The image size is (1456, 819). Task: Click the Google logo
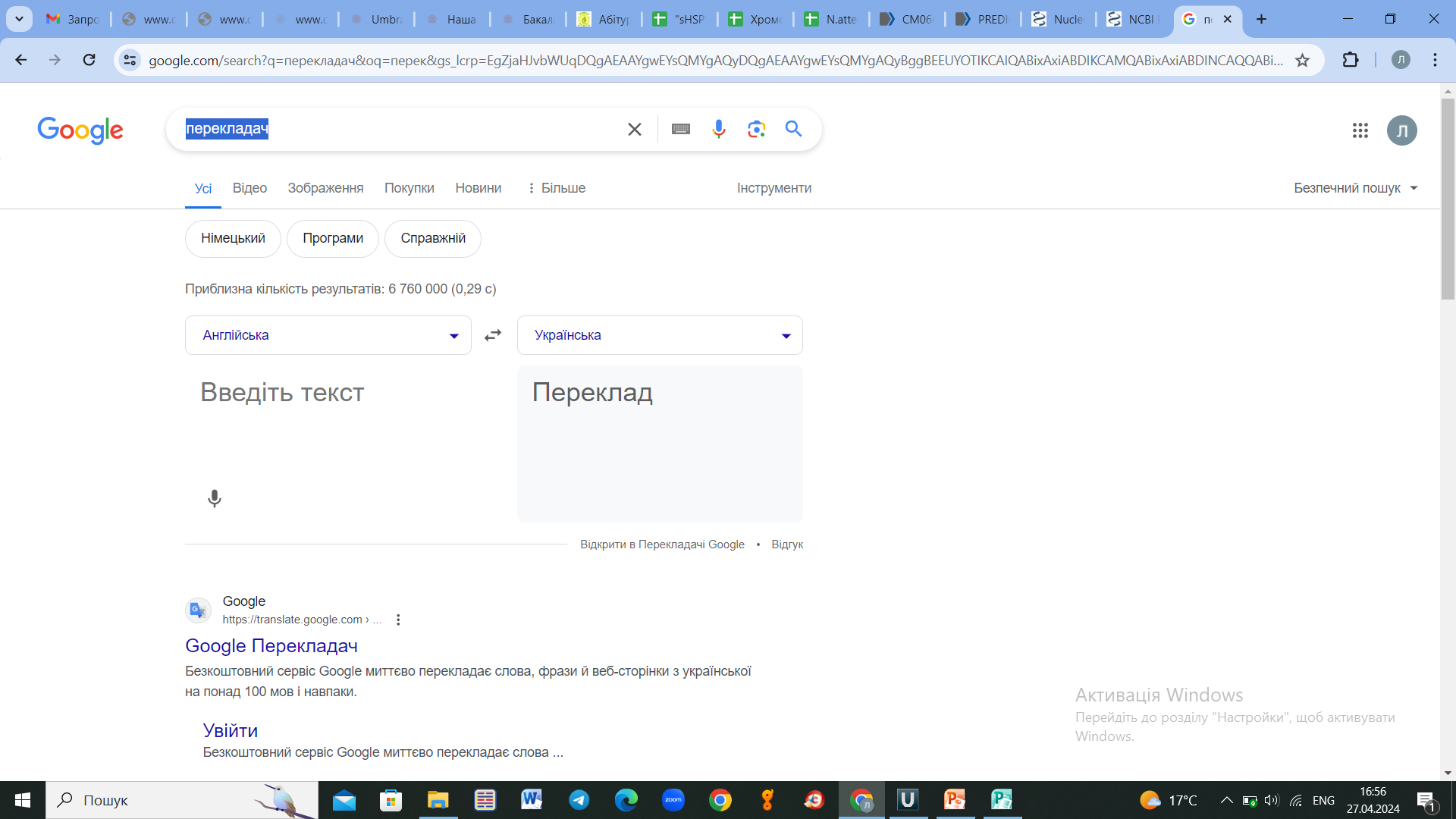(80, 130)
